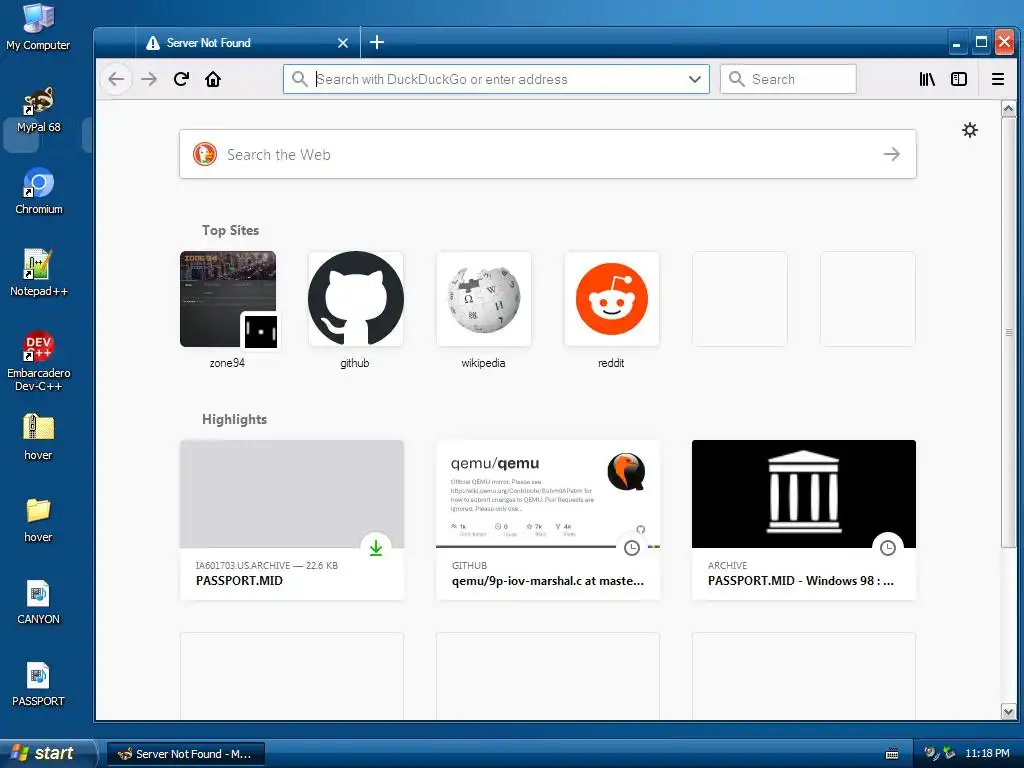
Task: Open the Library view icon
Action: 927,79
